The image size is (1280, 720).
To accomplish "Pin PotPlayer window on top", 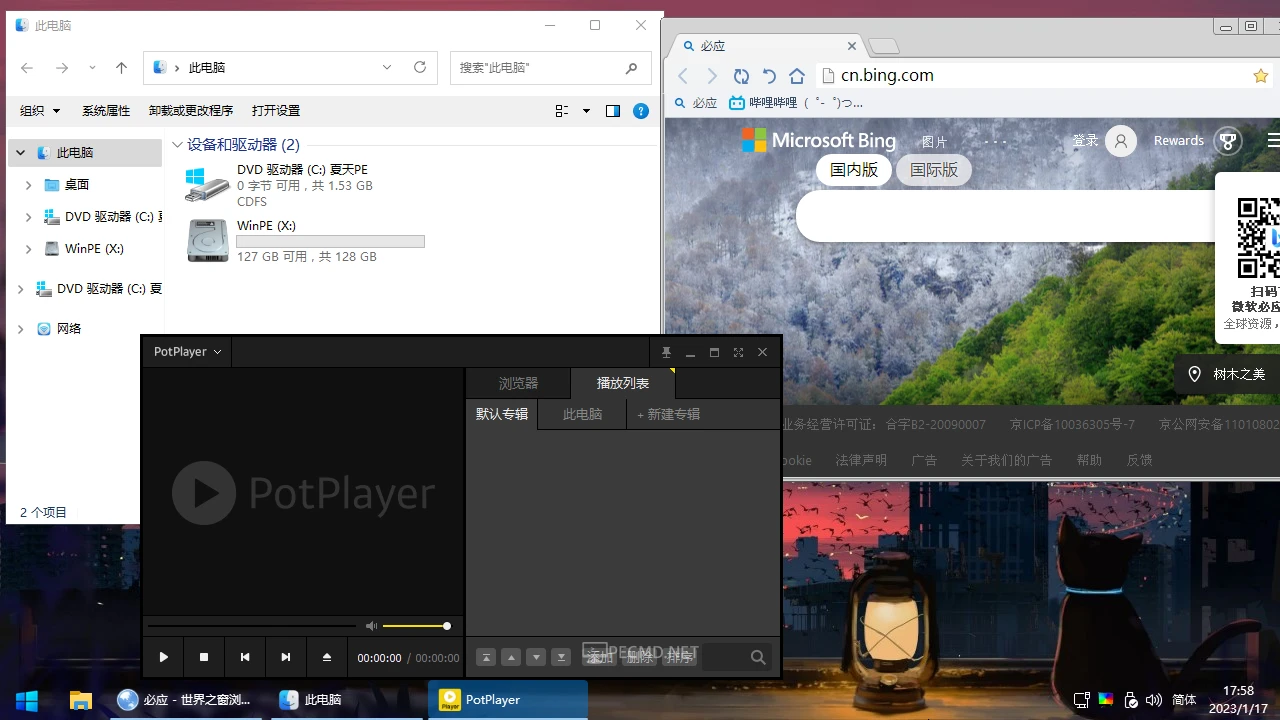I will click(x=666, y=352).
